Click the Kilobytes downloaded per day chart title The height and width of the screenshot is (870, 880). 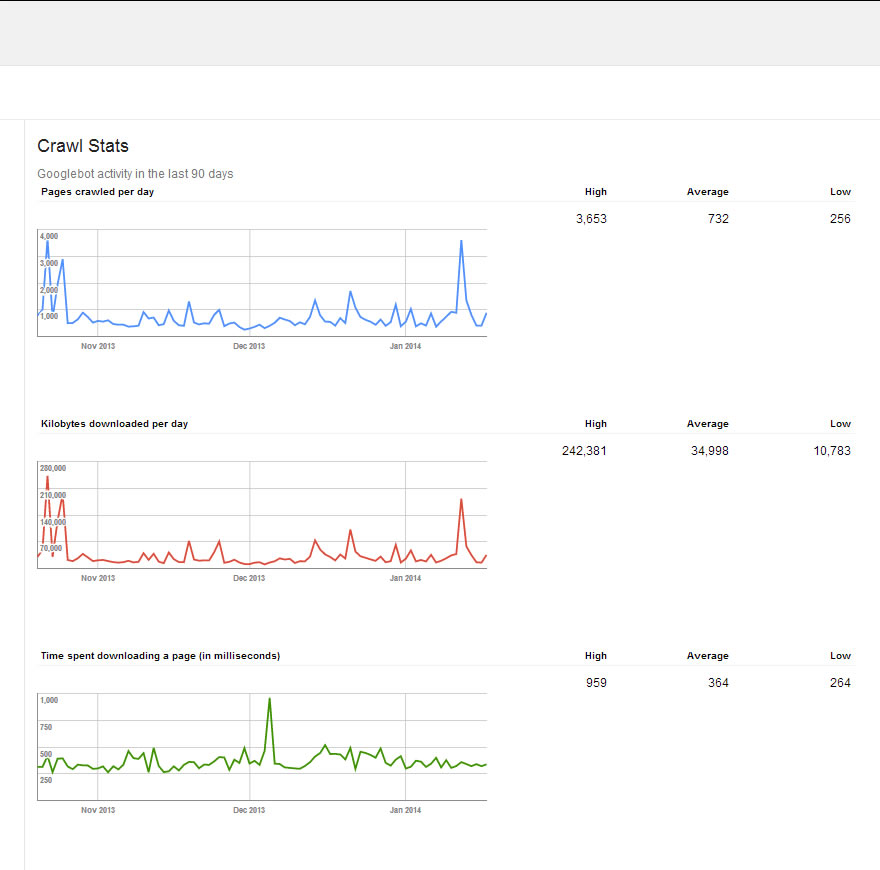point(114,424)
